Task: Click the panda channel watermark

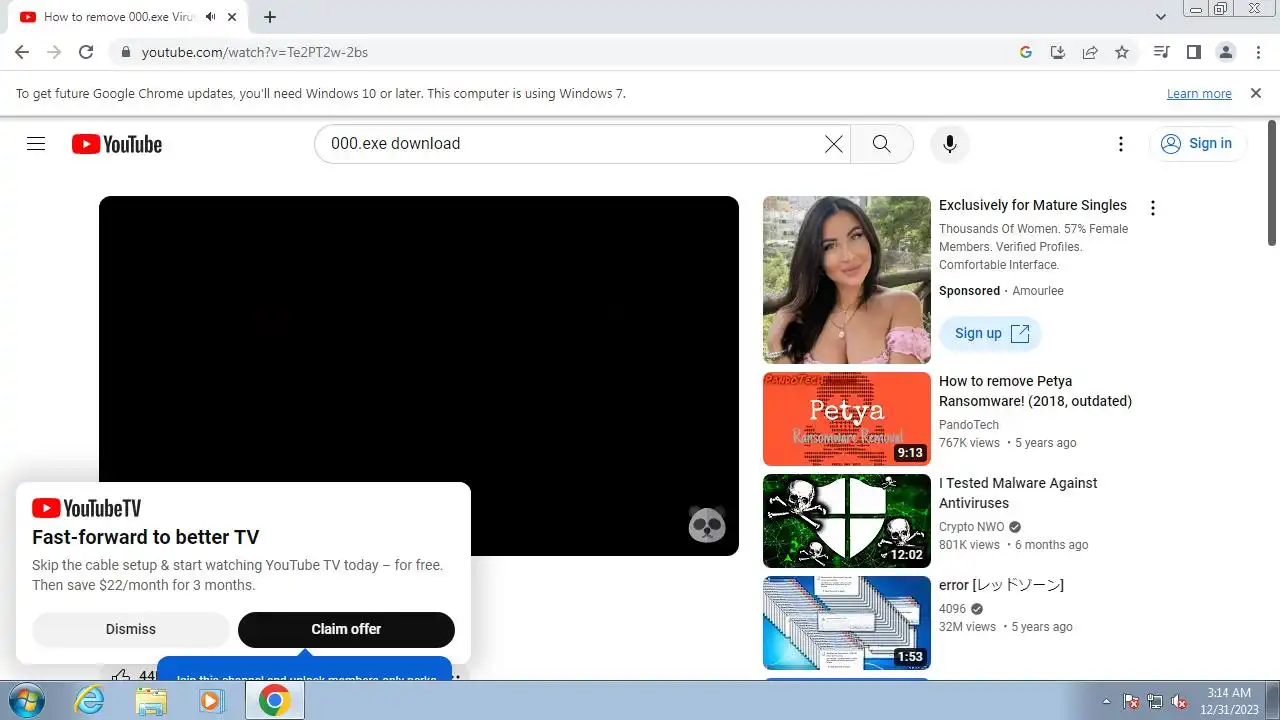Action: click(707, 524)
